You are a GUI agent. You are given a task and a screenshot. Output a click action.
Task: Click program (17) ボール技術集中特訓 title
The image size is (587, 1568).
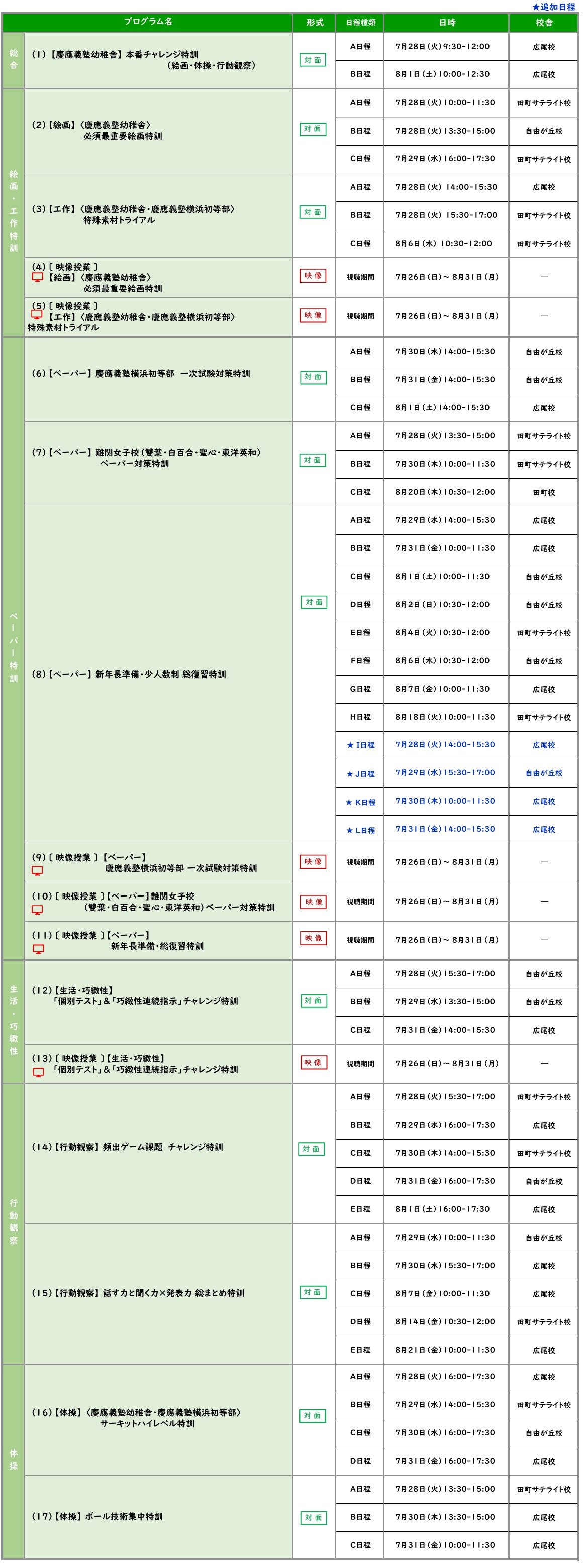pos(97,1516)
